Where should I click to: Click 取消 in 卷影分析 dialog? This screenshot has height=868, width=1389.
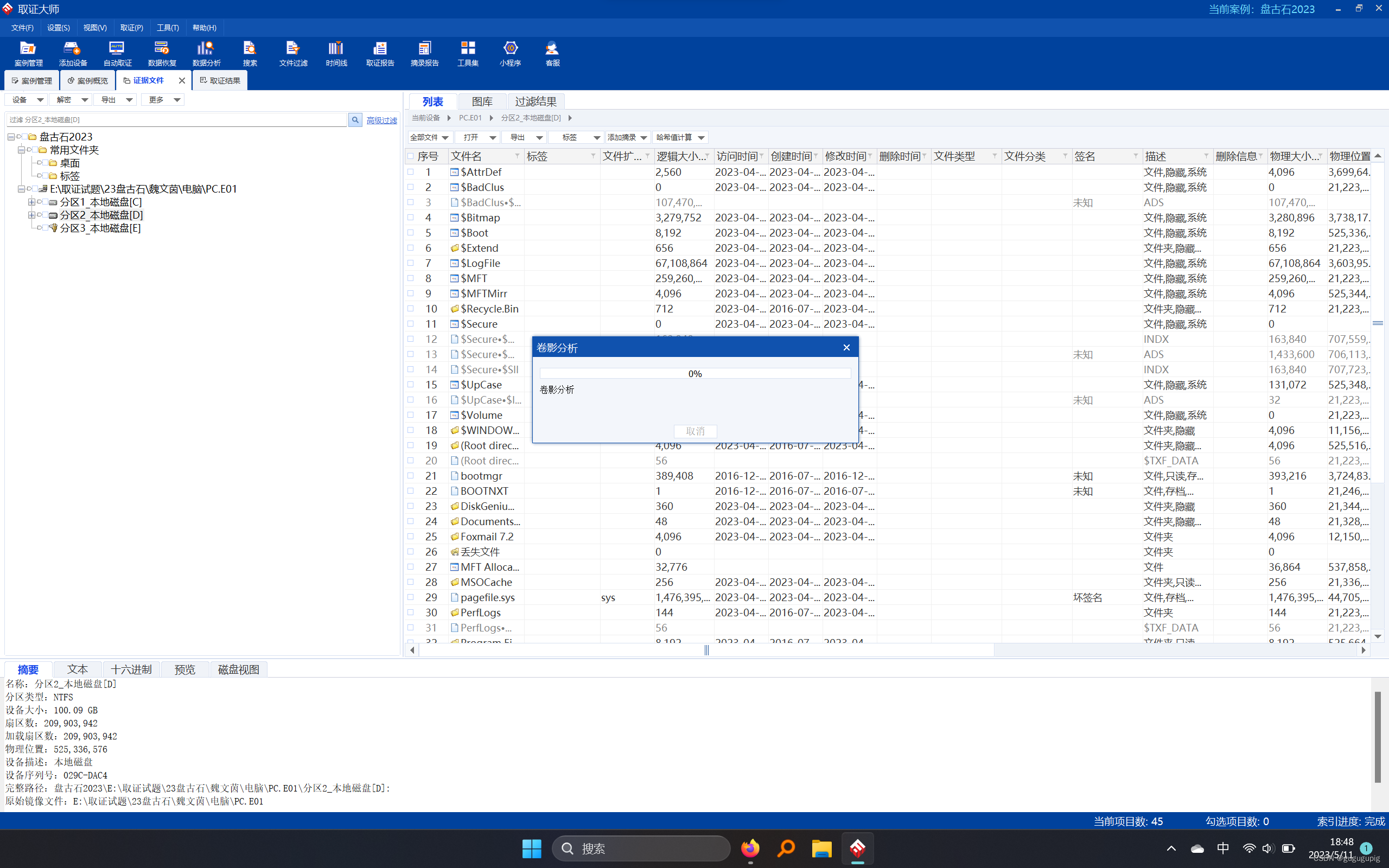pyautogui.click(x=694, y=431)
